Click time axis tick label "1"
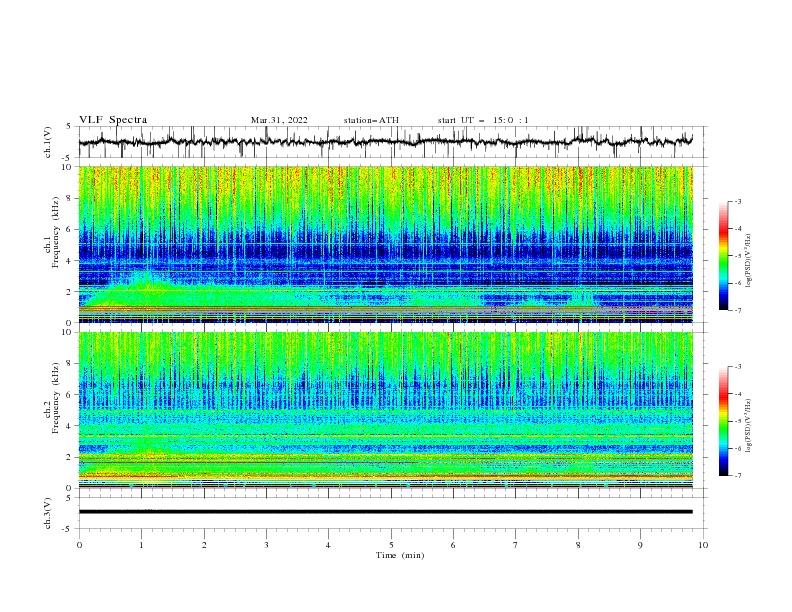792x612 pixels. (141, 545)
